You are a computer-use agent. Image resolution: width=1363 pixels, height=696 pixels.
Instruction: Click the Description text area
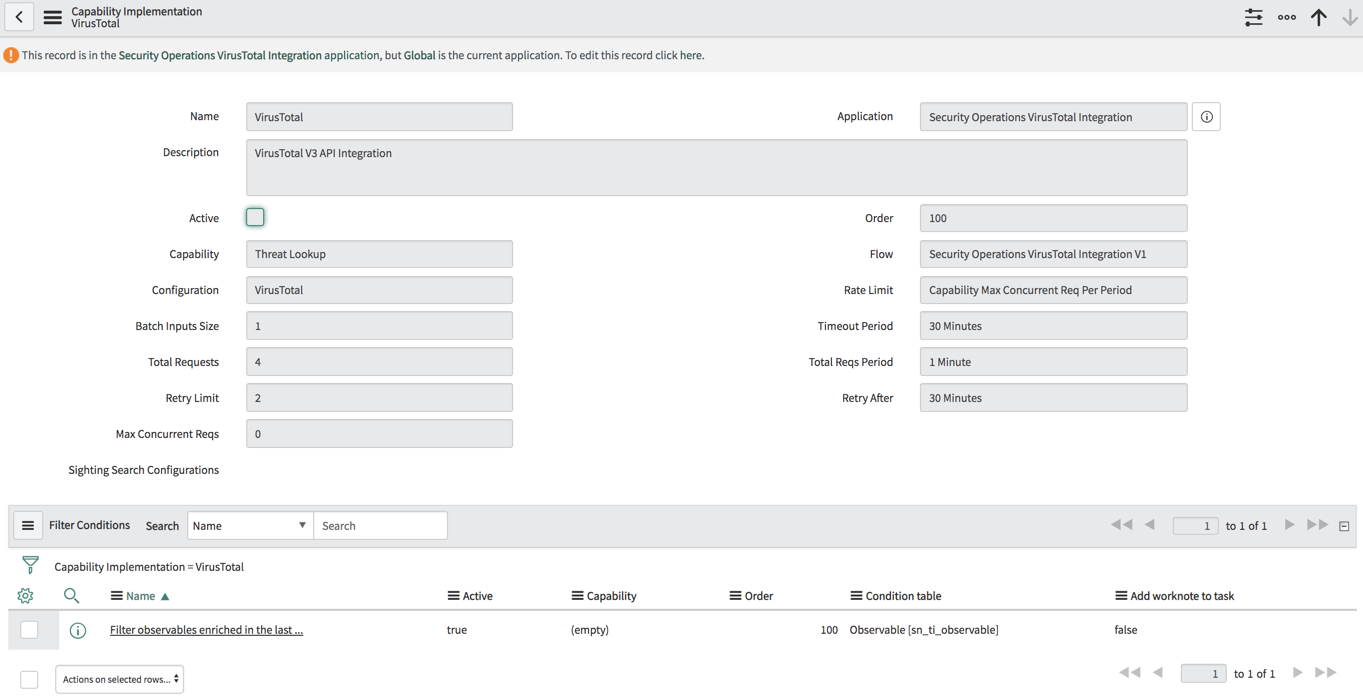(x=716, y=168)
